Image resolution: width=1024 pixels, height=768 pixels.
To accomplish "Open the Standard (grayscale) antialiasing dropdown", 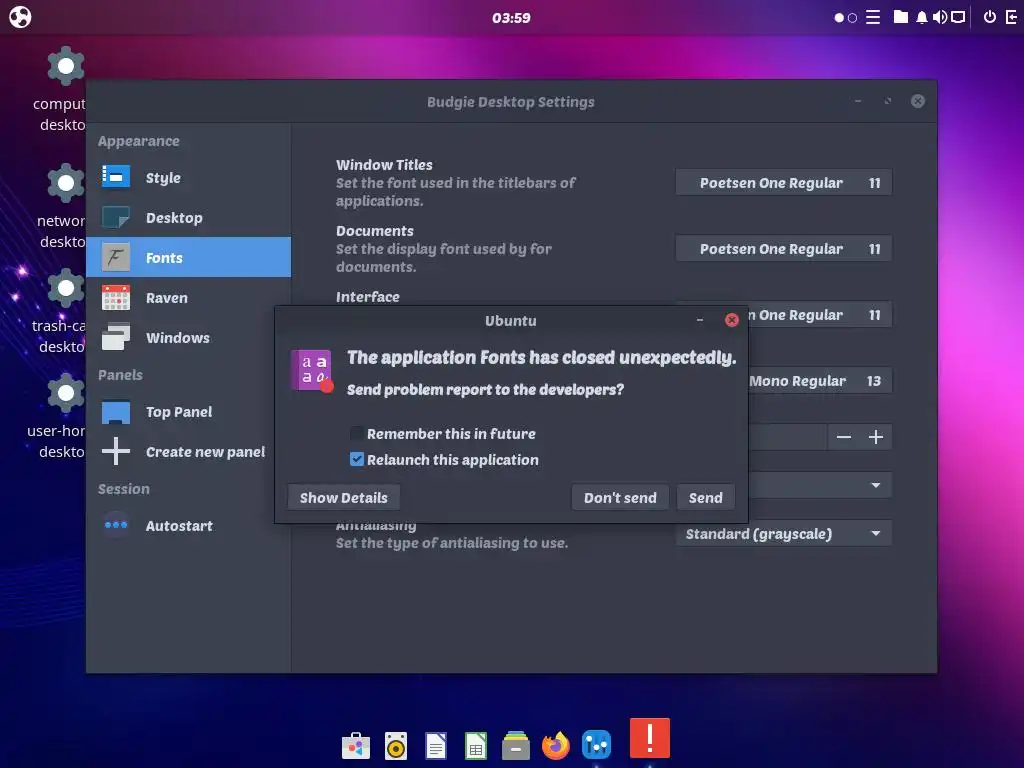I will click(784, 534).
